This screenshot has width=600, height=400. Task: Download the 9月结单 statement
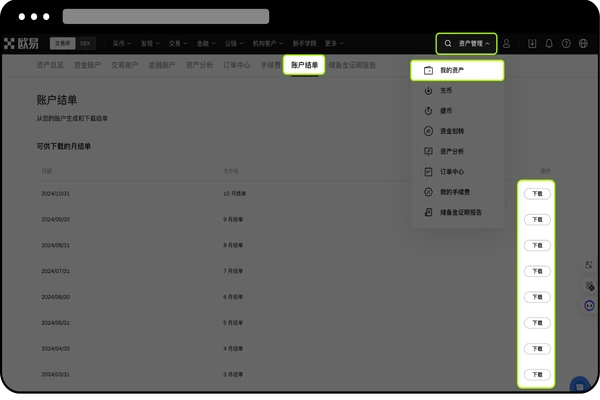pyautogui.click(x=537, y=220)
